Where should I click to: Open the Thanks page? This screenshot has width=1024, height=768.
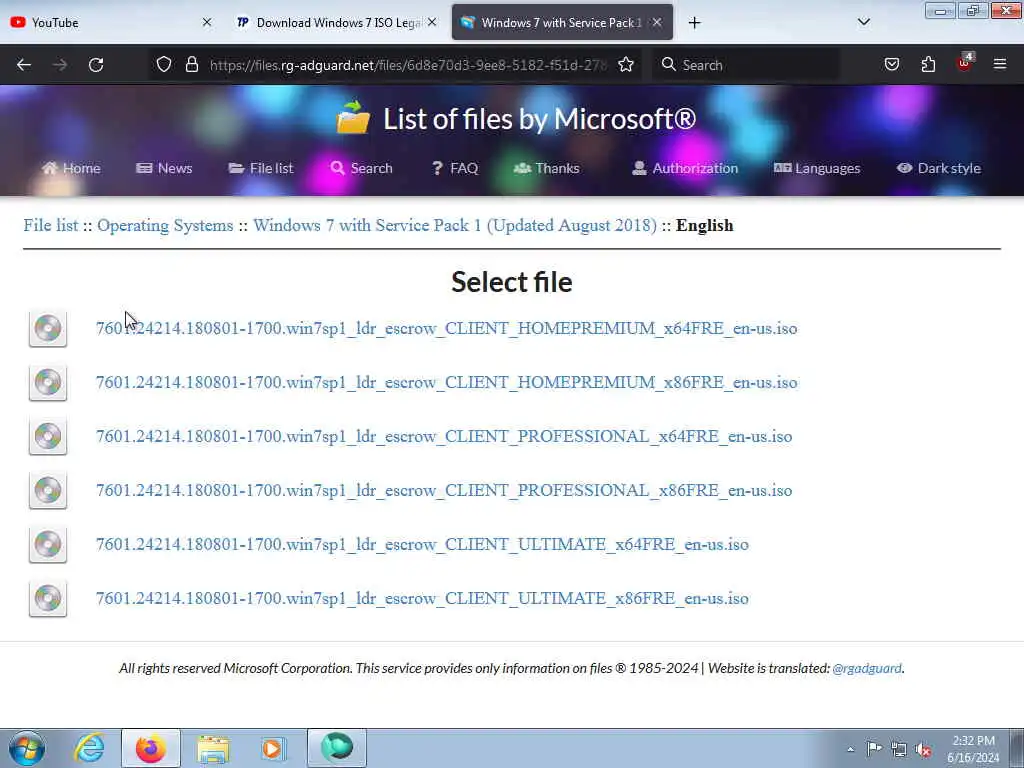point(547,168)
